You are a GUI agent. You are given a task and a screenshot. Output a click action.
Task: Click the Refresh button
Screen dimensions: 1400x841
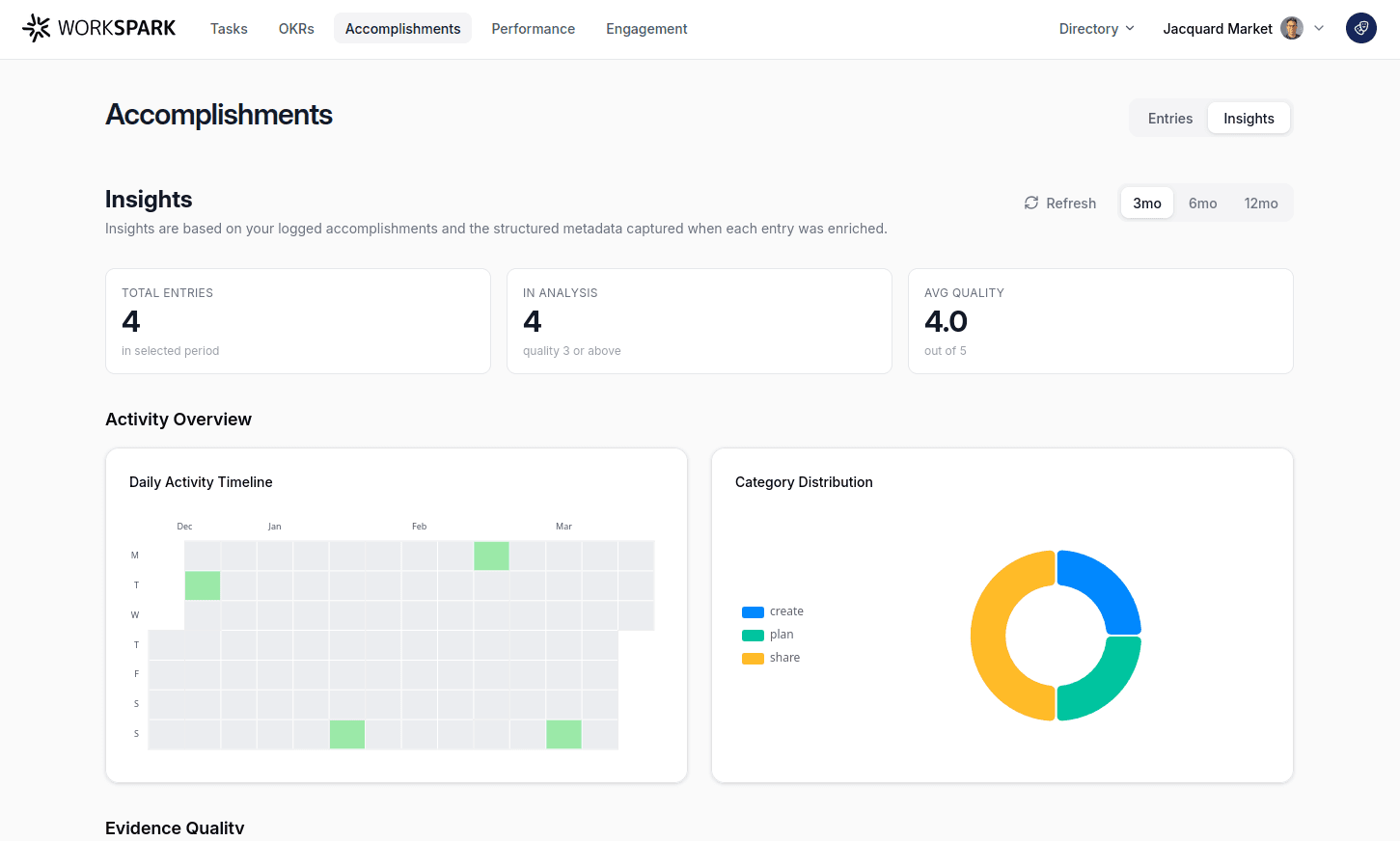click(1059, 203)
